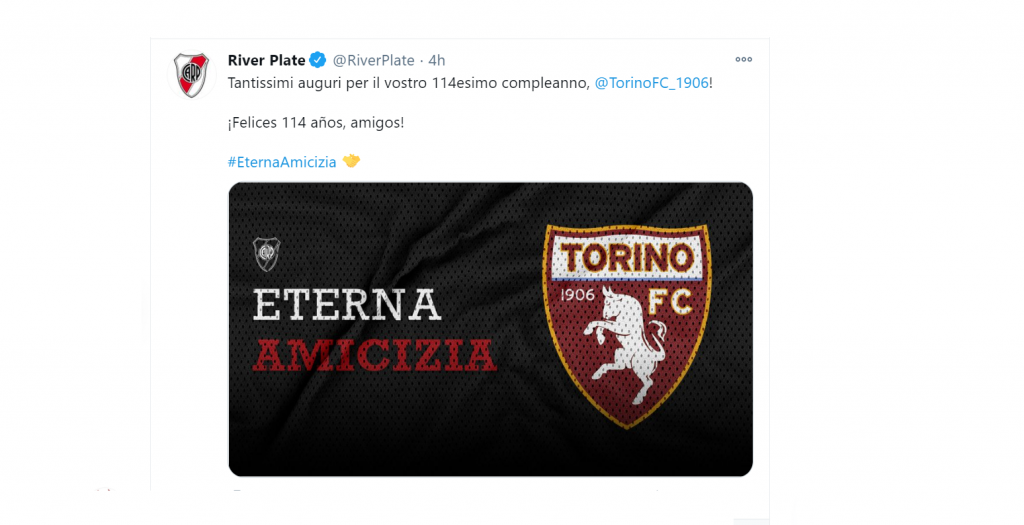Open the River Plate display name link
Viewport: 1024px width, 525px height.
266,60
